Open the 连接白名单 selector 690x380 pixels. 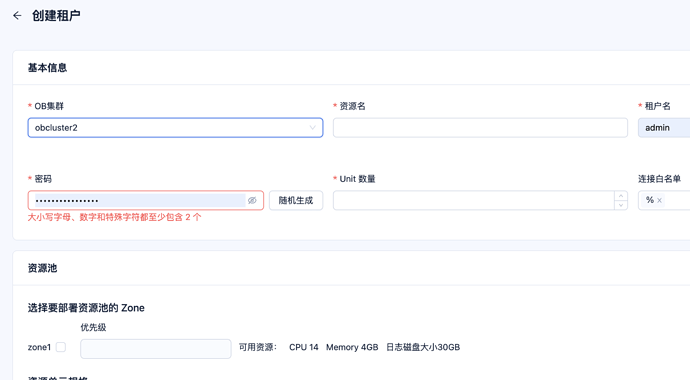(x=664, y=201)
